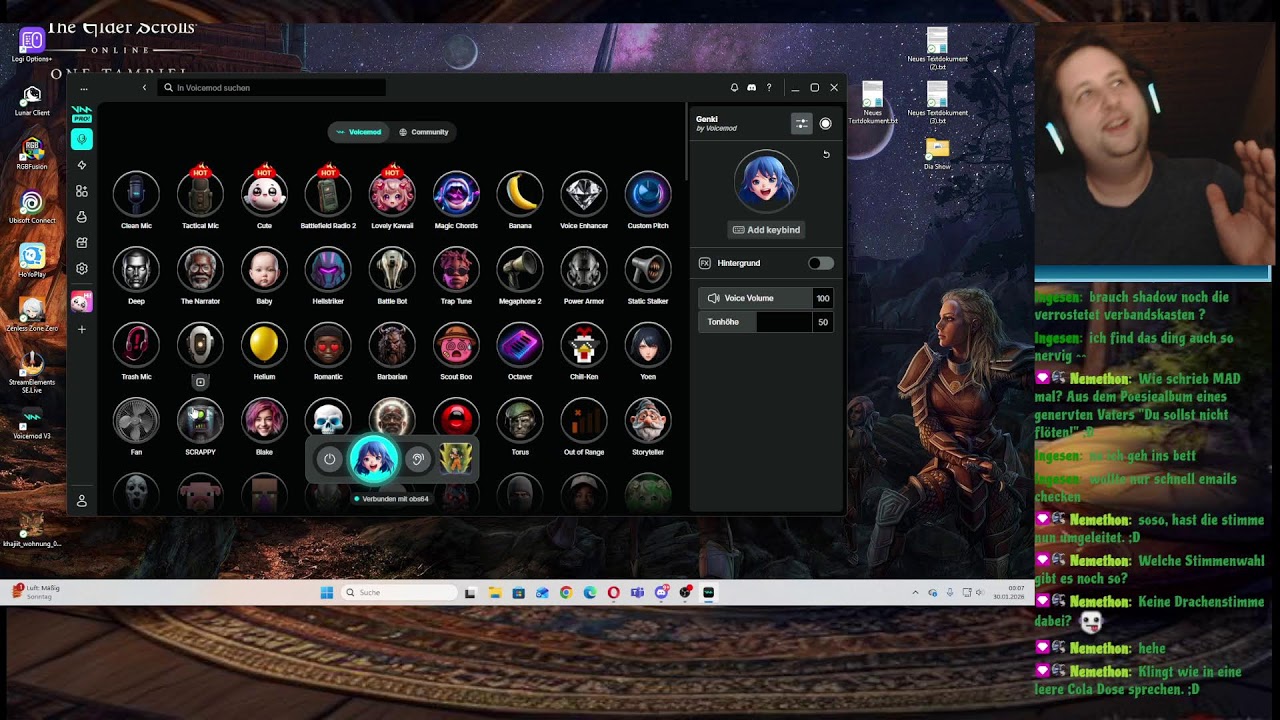Viewport: 1280px width, 720px height.
Task: Open the Discord link in Voicemod title bar
Action: pos(752,88)
